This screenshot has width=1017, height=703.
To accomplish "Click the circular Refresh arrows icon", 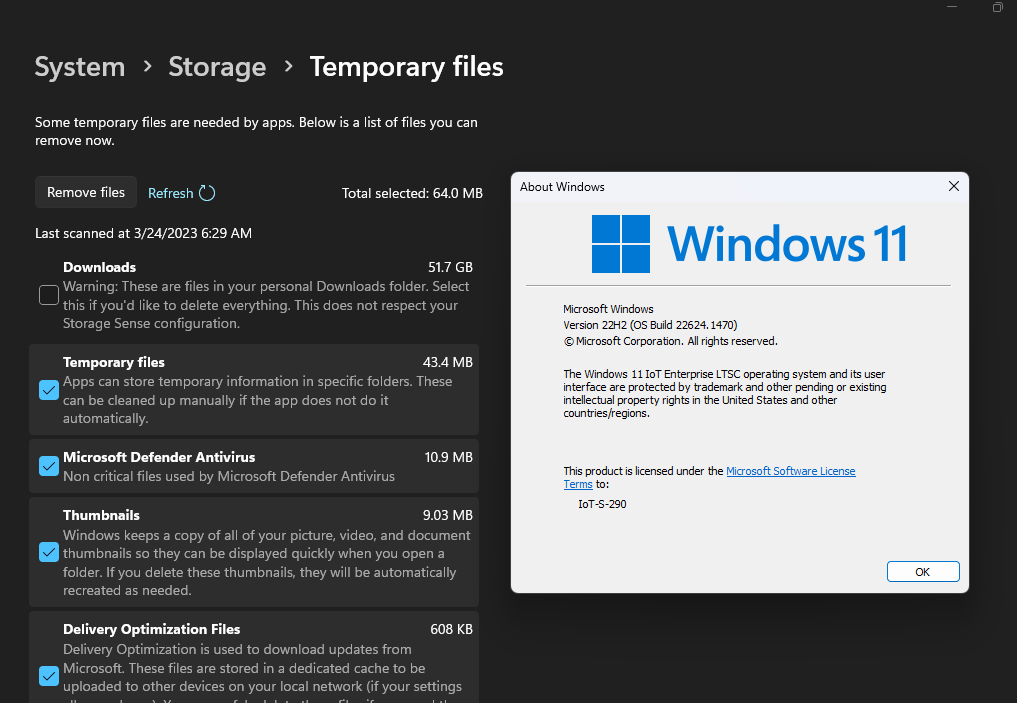I will click(x=207, y=193).
